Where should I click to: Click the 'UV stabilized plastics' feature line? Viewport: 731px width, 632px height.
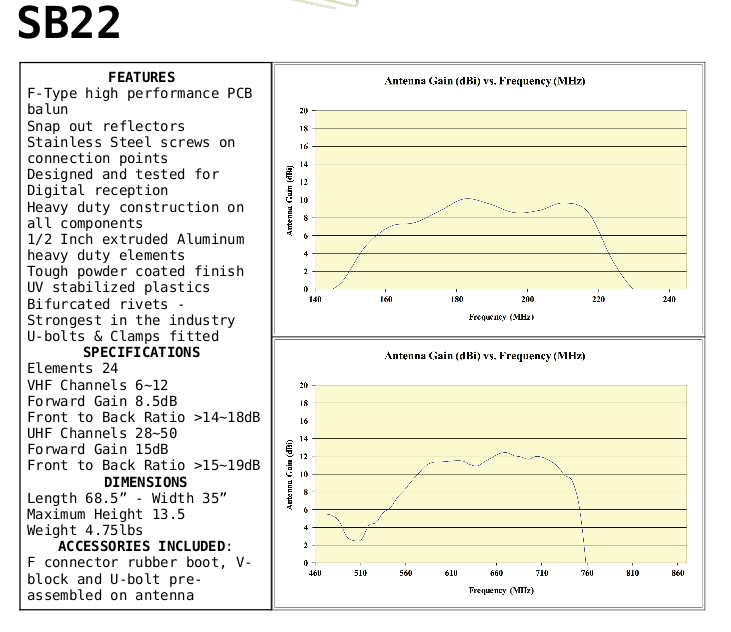(118, 287)
